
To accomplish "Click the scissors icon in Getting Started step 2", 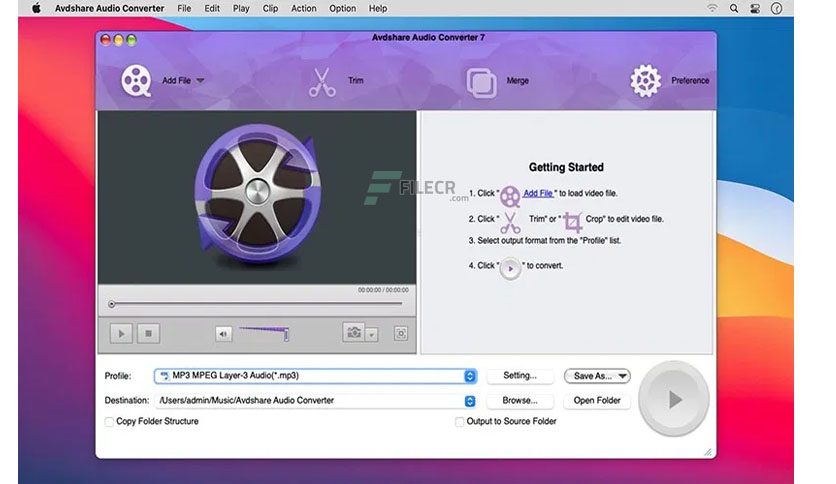I will (x=510, y=223).
